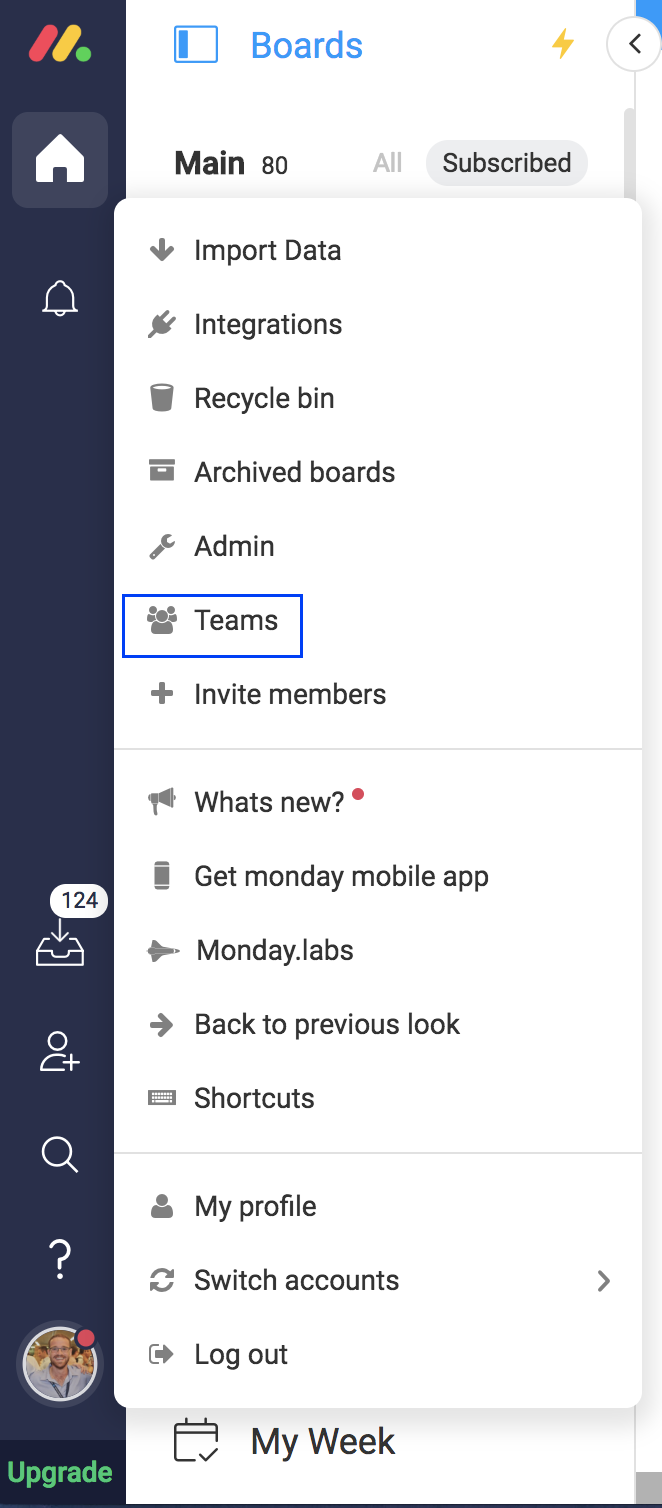The width and height of the screenshot is (662, 1508).
Task: Open the search magnifier icon
Action: tap(60, 1155)
